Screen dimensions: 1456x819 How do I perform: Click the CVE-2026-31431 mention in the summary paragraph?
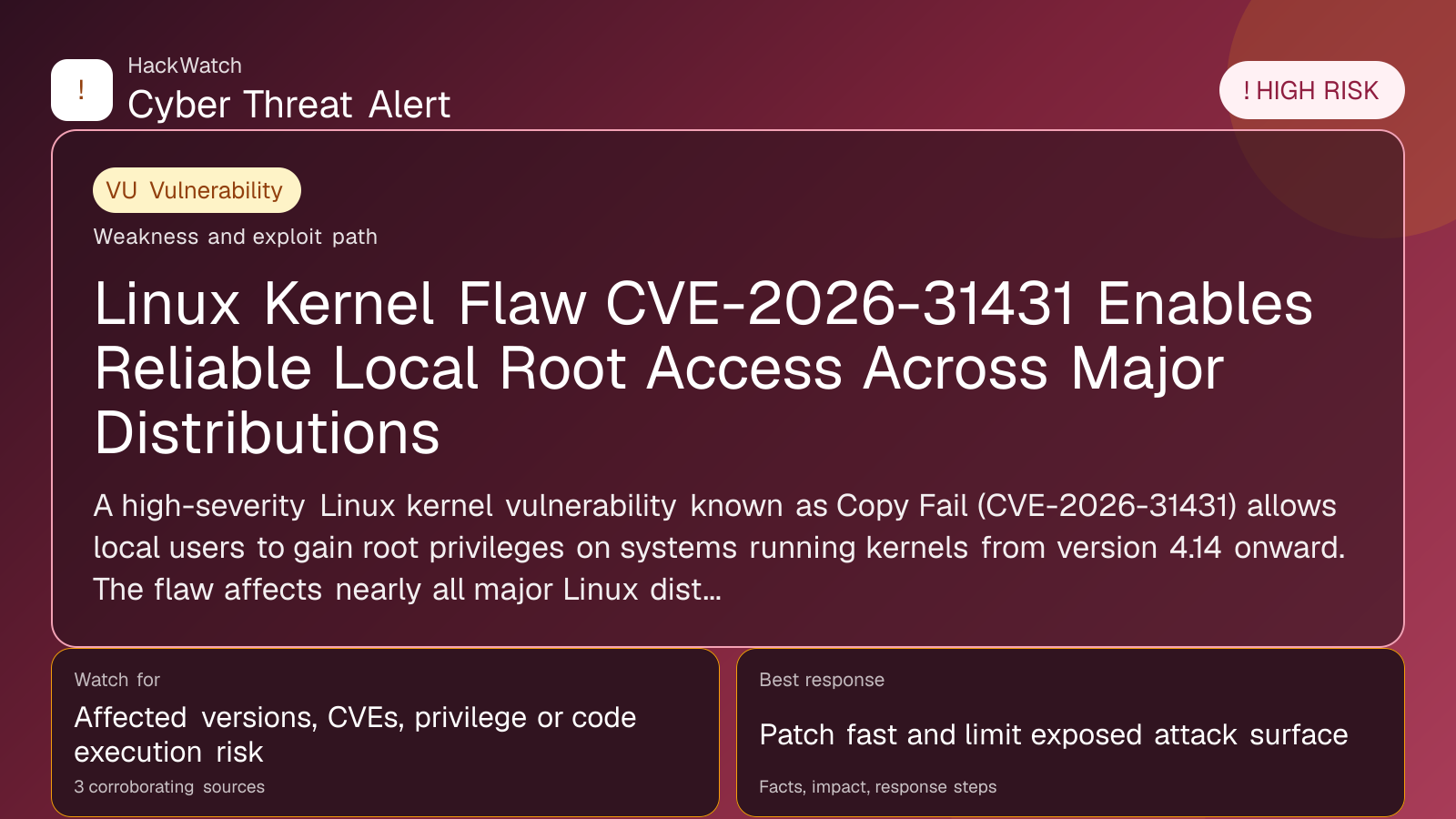click(x=1107, y=506)
